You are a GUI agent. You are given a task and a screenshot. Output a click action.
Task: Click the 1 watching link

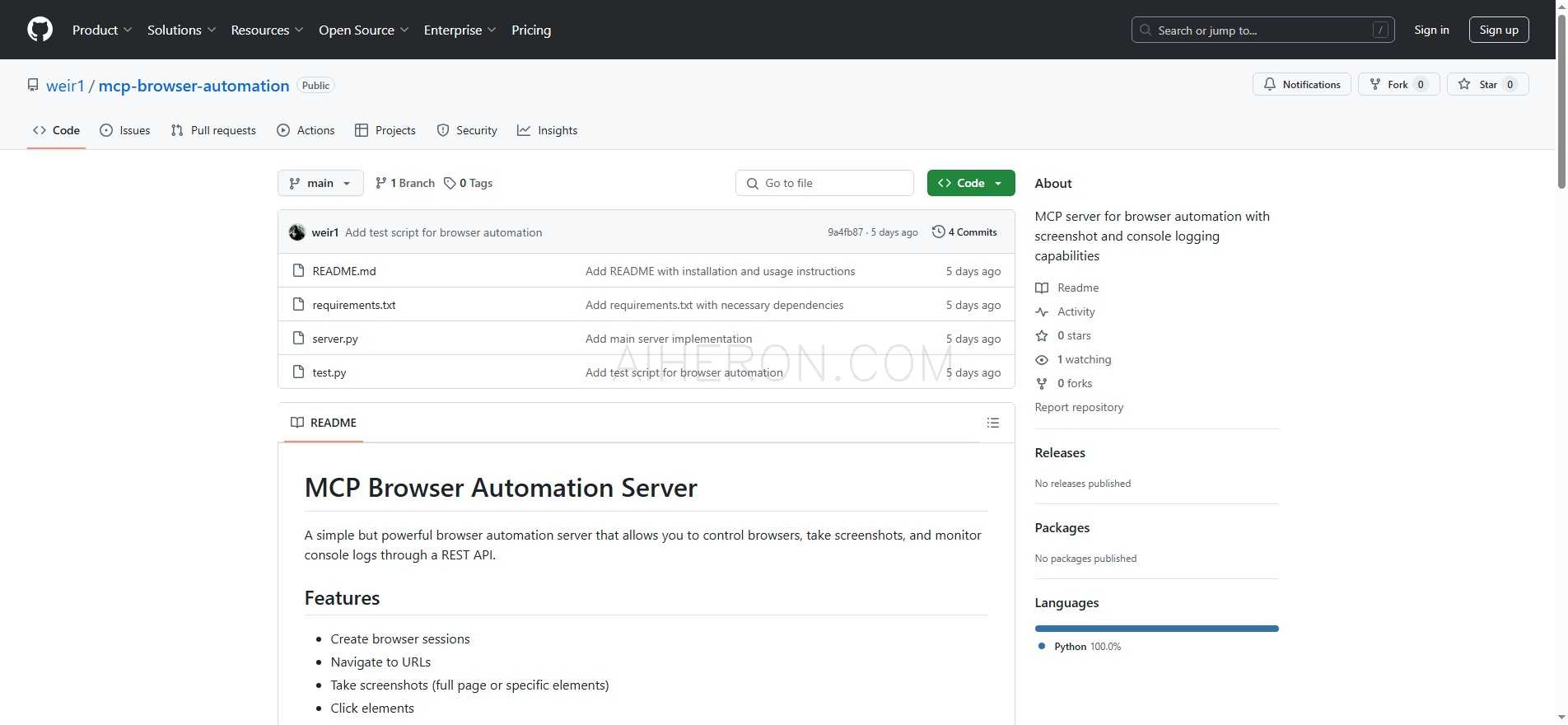pos(1084,359)
